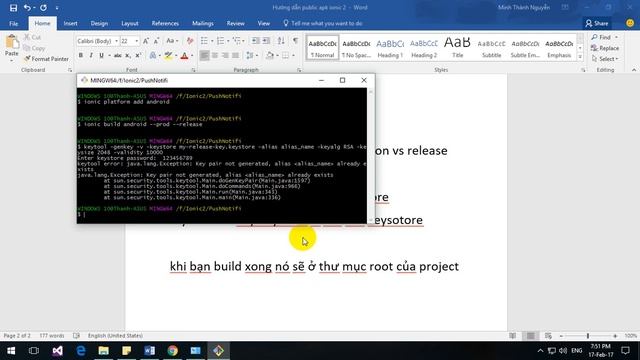The height and width of the screenshot is (360, 640).
Task: Open Windows Start menu
Action: click(x=11, y=351)
